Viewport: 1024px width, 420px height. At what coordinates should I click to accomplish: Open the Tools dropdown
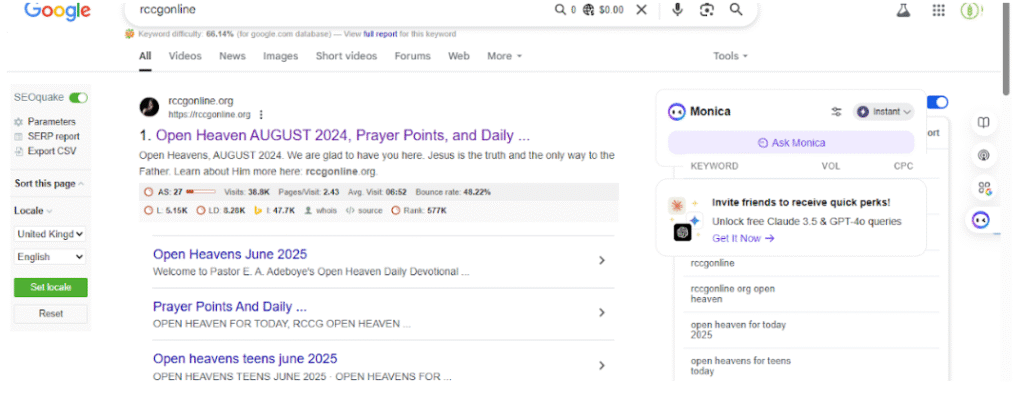(730, 56)
